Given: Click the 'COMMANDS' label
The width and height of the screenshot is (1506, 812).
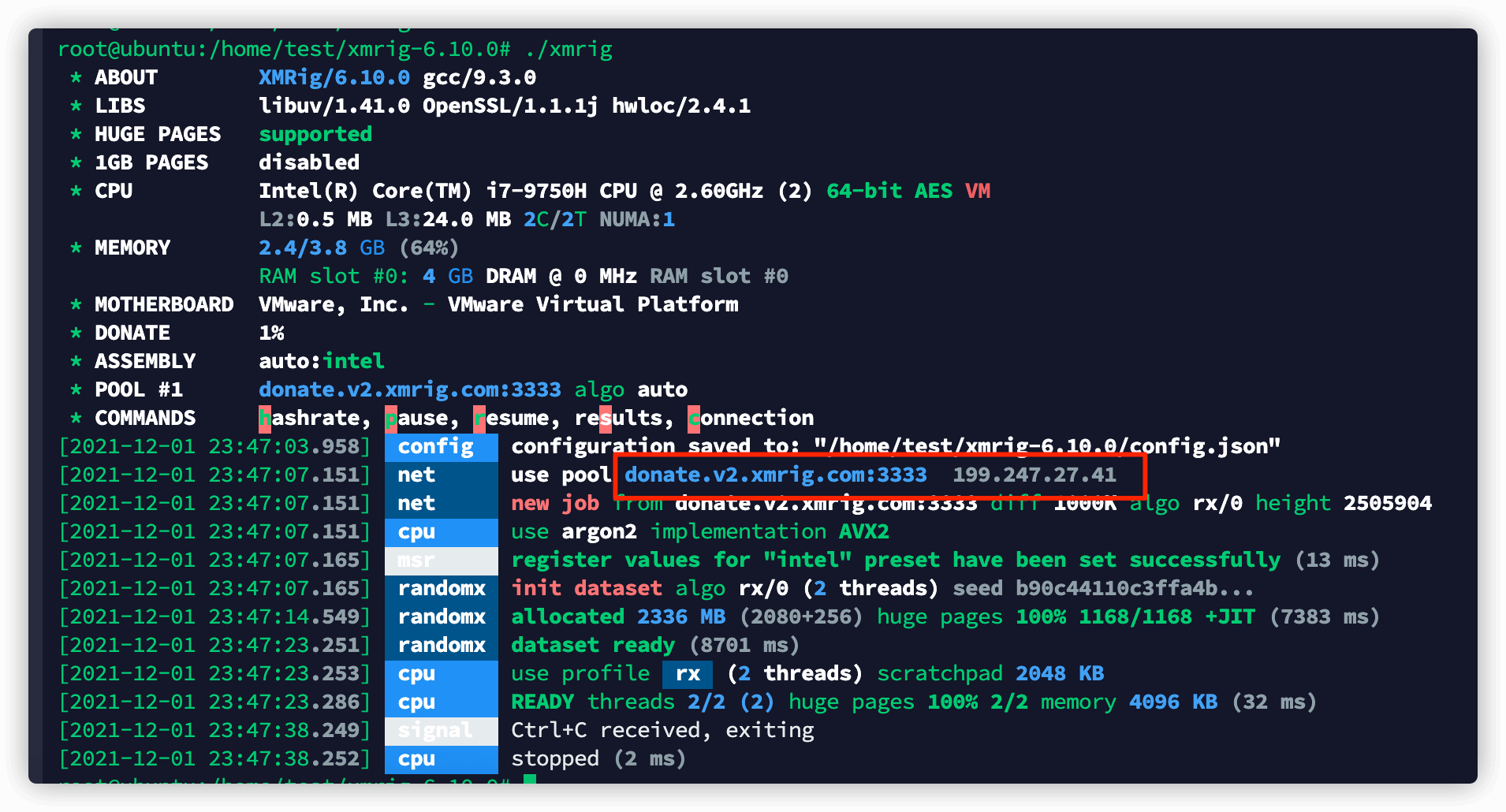Looking at the screenshot, I should point(145,418).
